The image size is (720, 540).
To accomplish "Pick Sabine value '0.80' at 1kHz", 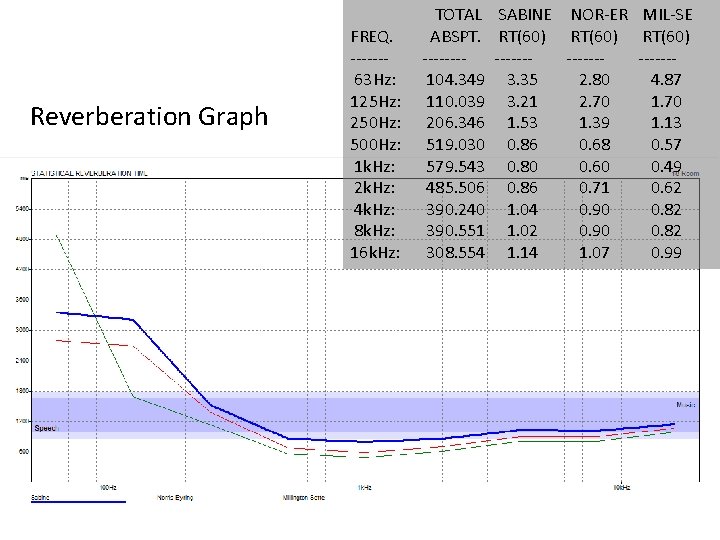I will coord(522,166).
